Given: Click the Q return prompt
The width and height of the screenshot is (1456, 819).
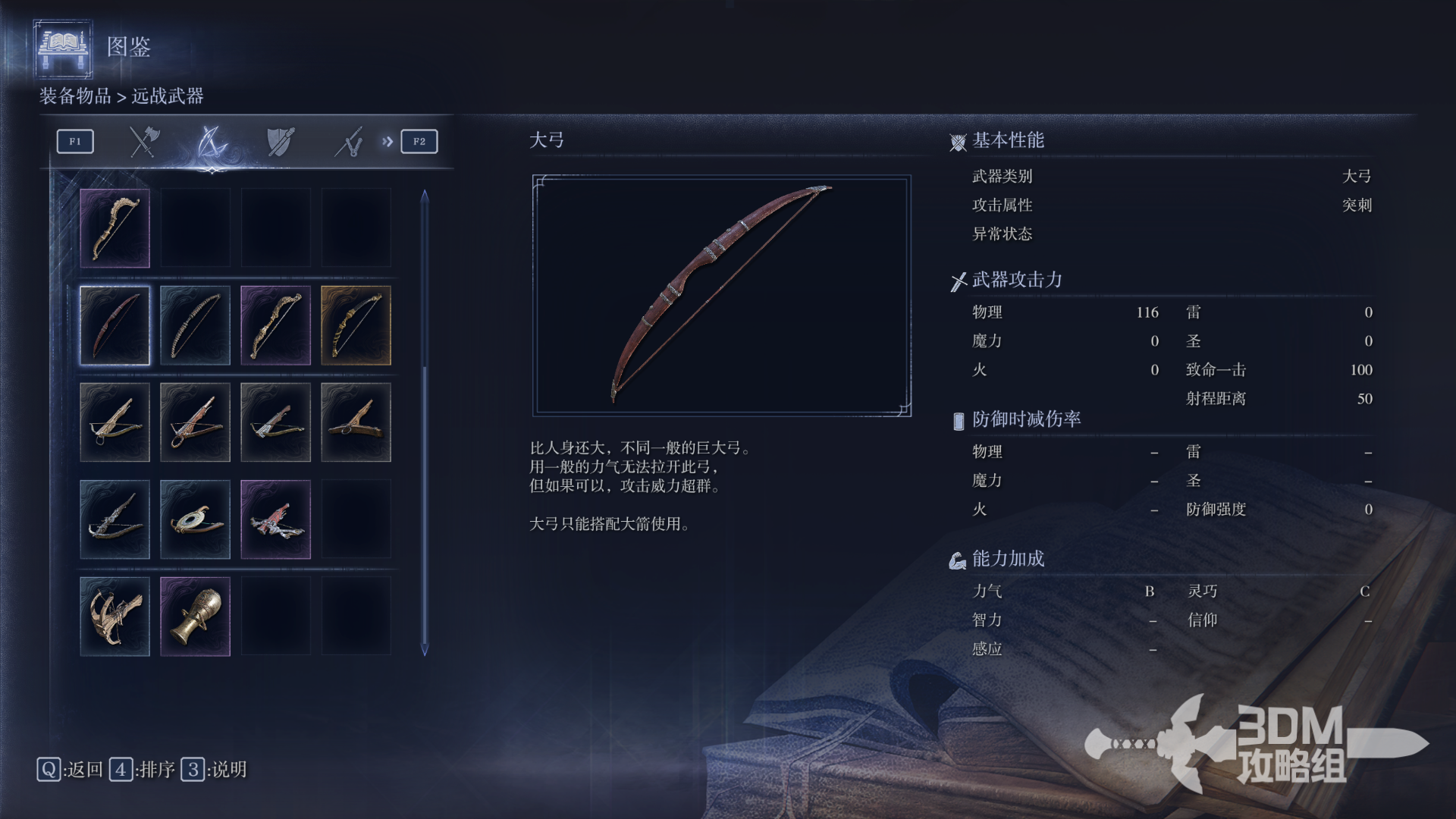Looking at the screenshot, I should point(70,770).
